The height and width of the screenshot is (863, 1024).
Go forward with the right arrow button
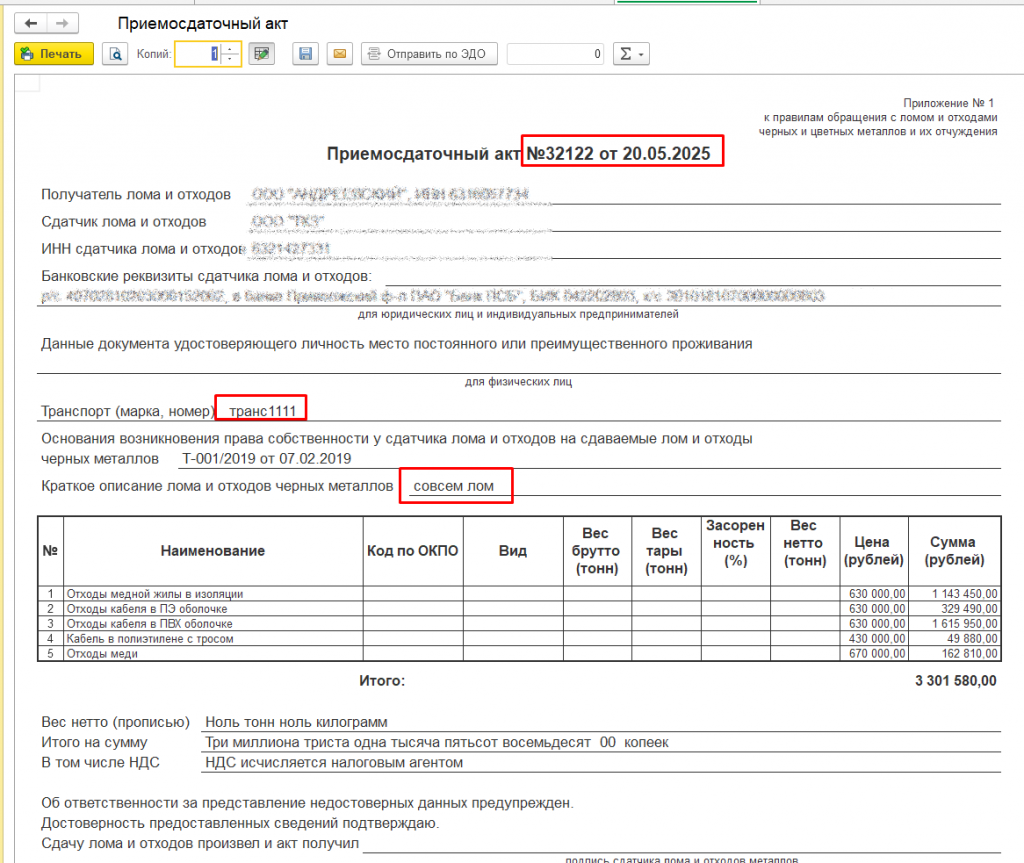tap(62, 24)
